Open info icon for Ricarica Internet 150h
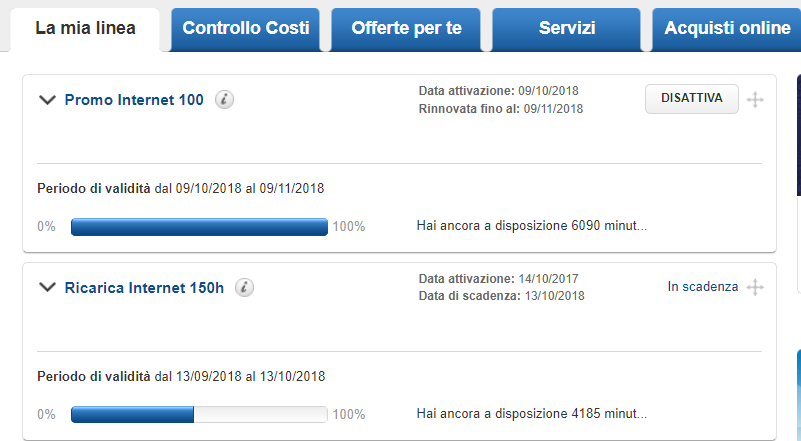 [x=244, y=288]
